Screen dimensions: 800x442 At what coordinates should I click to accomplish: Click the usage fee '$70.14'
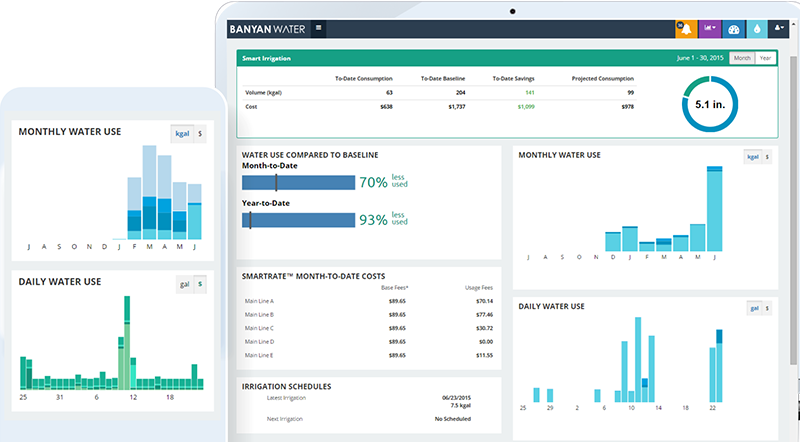pos(484,301)
